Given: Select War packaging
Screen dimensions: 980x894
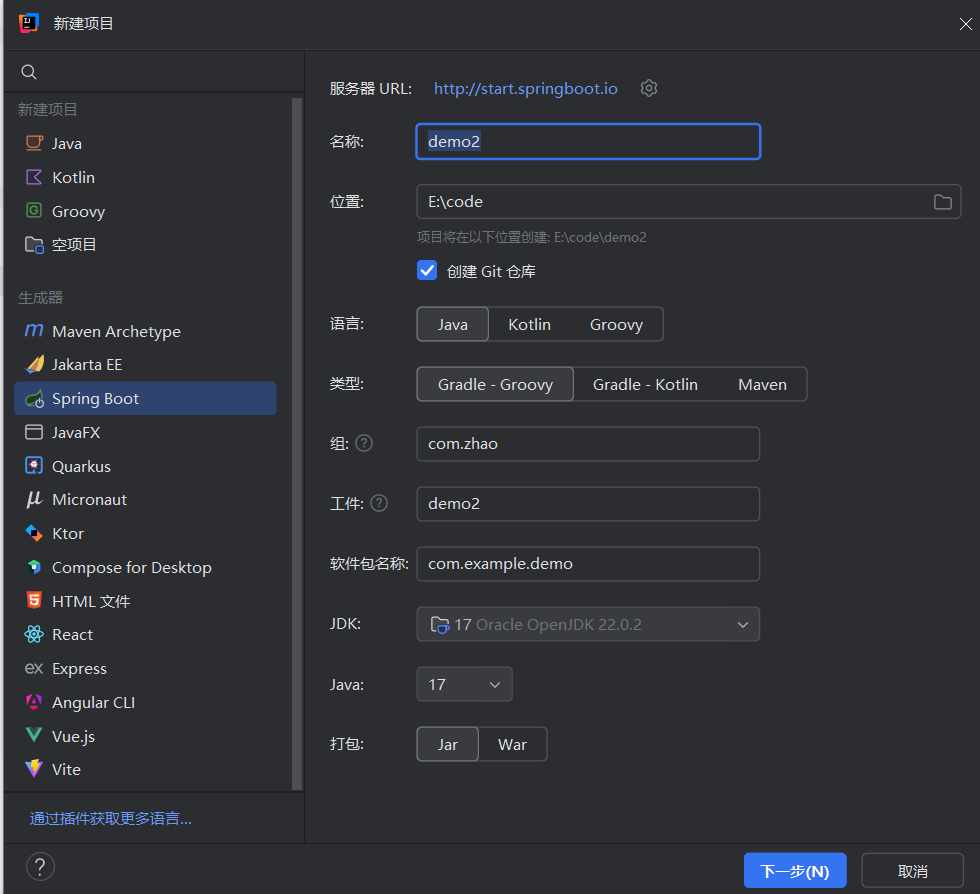Looking at the screenshot, I should (512, 744).
